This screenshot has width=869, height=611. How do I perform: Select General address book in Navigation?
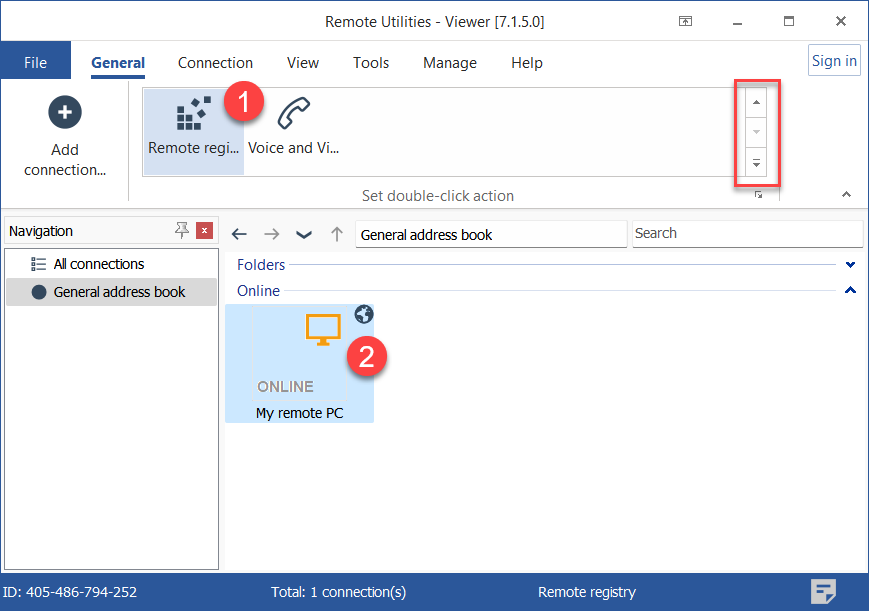119,292
